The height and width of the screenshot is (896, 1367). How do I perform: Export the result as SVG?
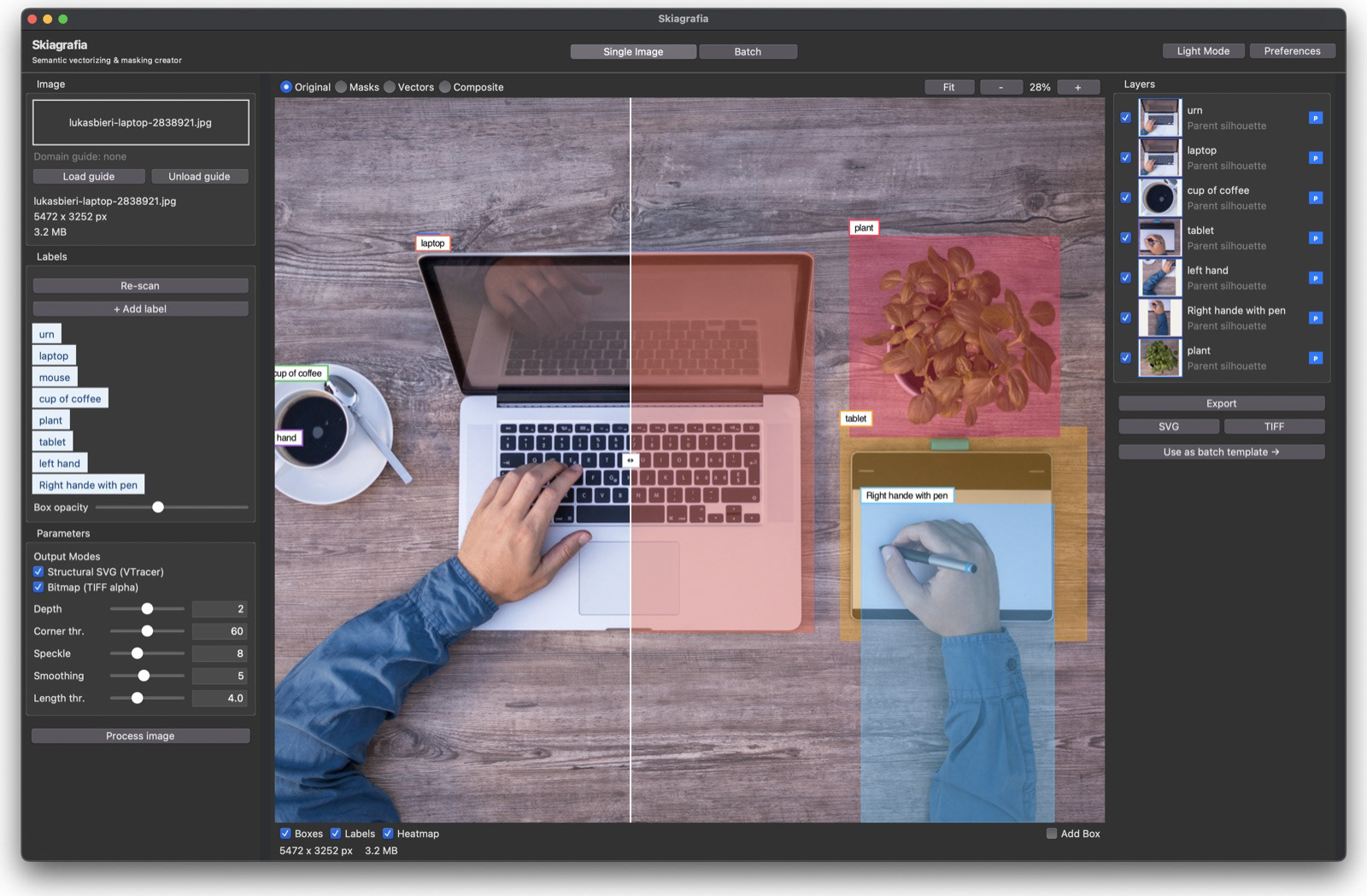click(x=1167, y=425)
